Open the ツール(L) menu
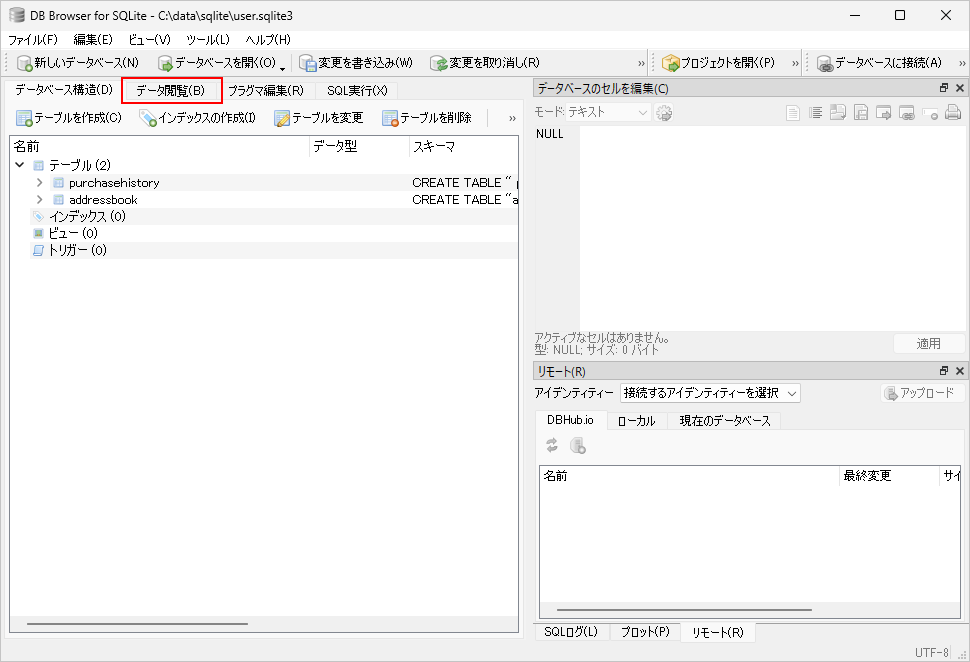Viewport: 970px width, 662px height. (x=207, y=39)
